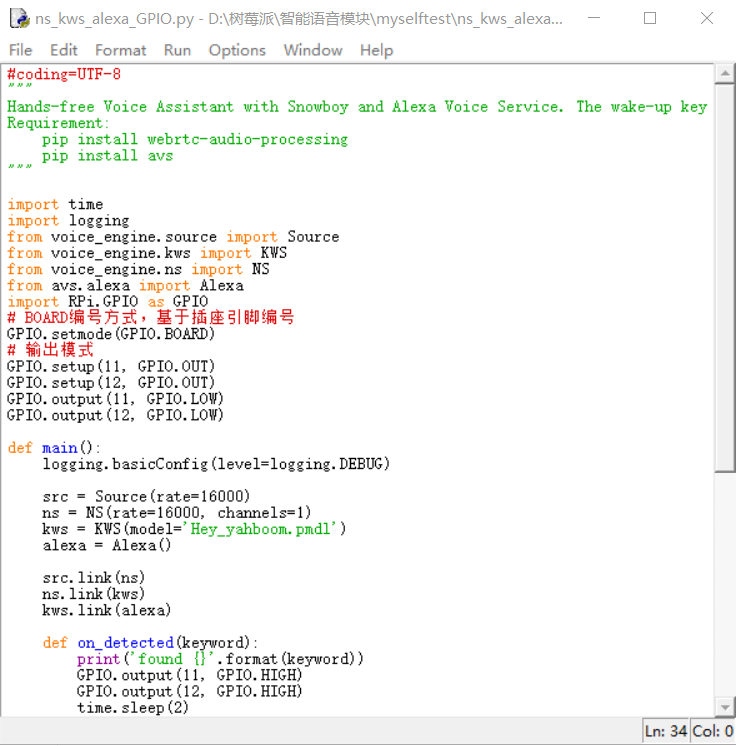Open the File menu
Viewport: 736px width, 746px height.
click(x=20, y=50)
